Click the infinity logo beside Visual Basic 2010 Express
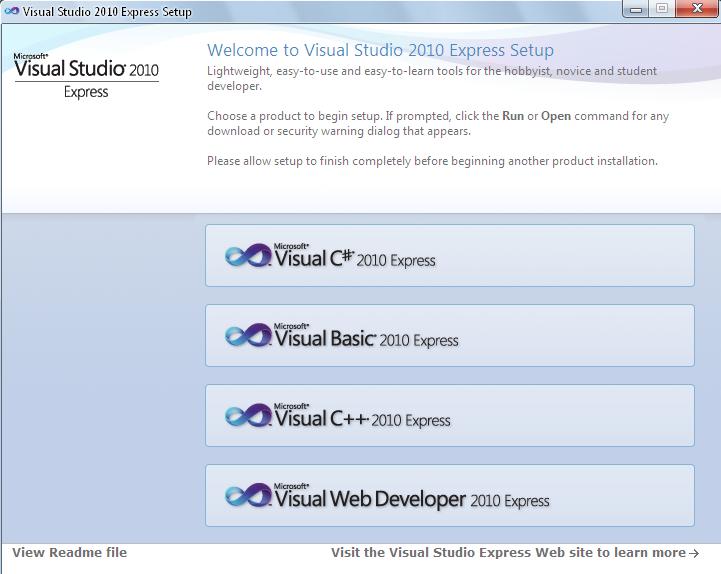 [x=248, y=335]
